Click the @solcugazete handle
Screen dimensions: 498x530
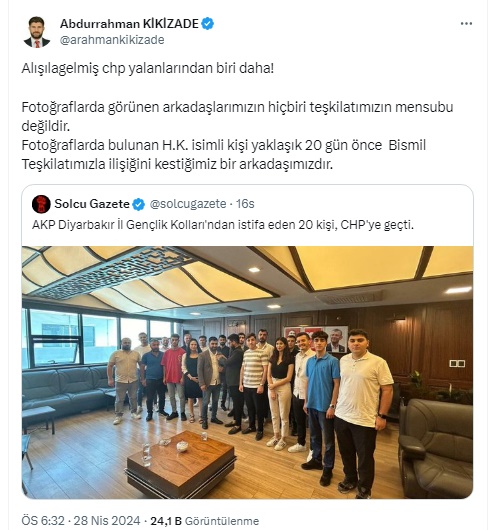coord(188,204)
